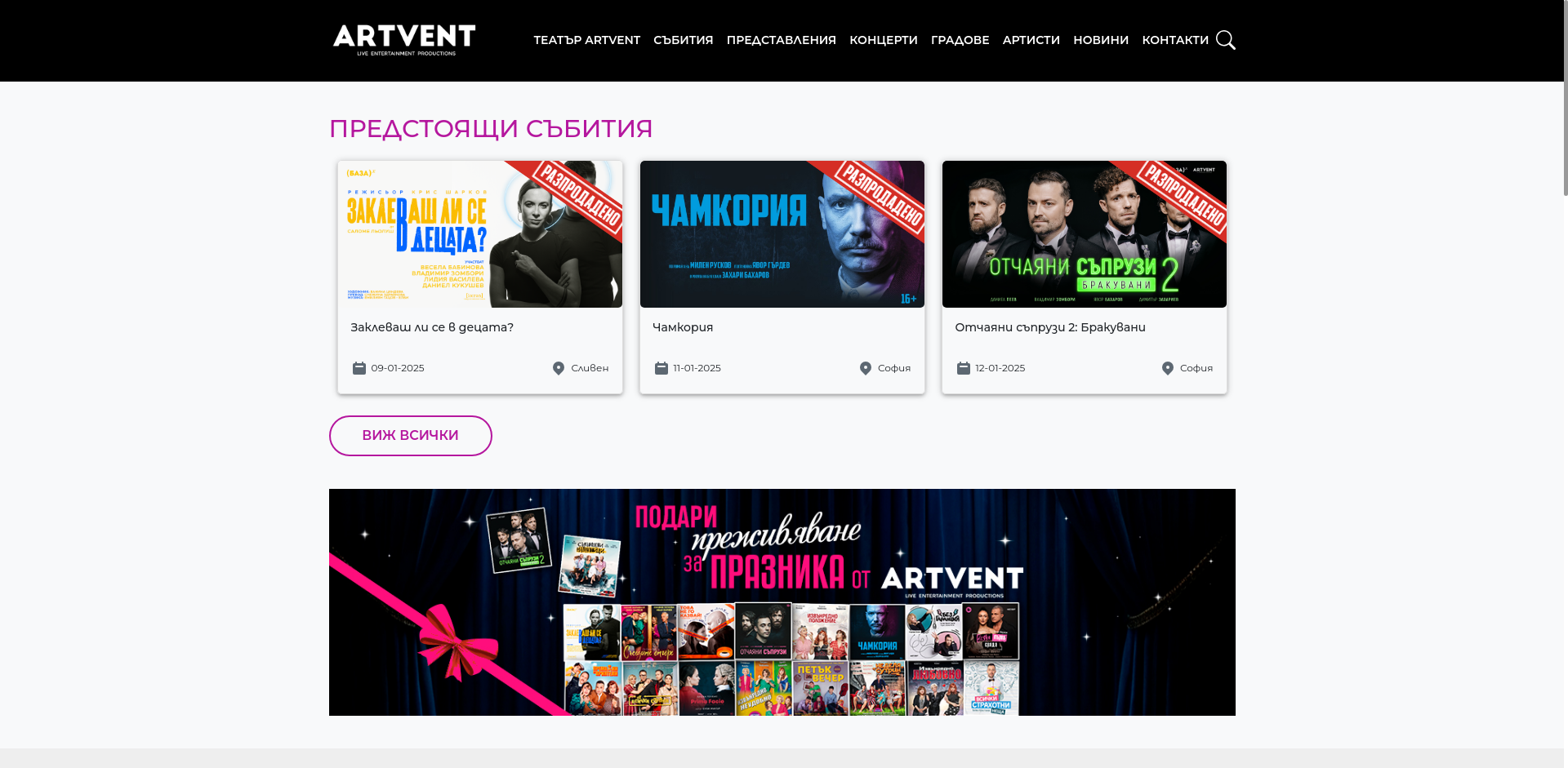Image resolution: width=1568 pixels, height=768 pixels.
Task: Open the Заклеваш ли се в децата? title link
Action: [x=432, y=327]
